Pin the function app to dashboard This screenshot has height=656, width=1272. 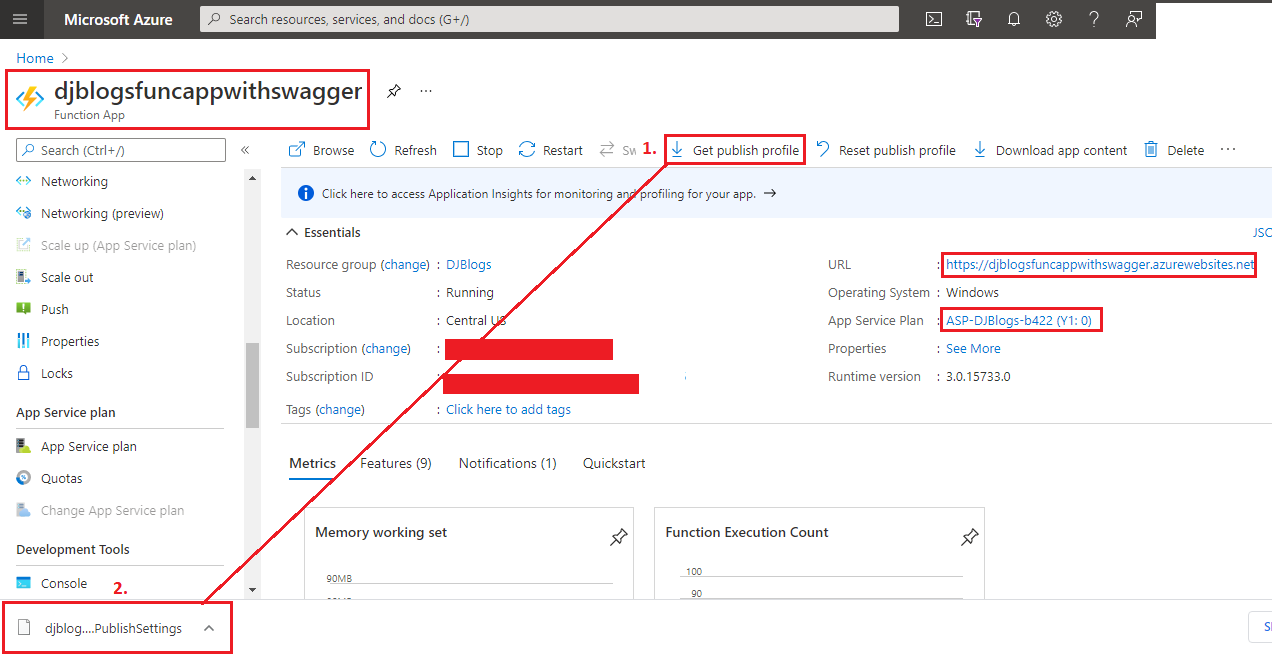click(394, 91)
